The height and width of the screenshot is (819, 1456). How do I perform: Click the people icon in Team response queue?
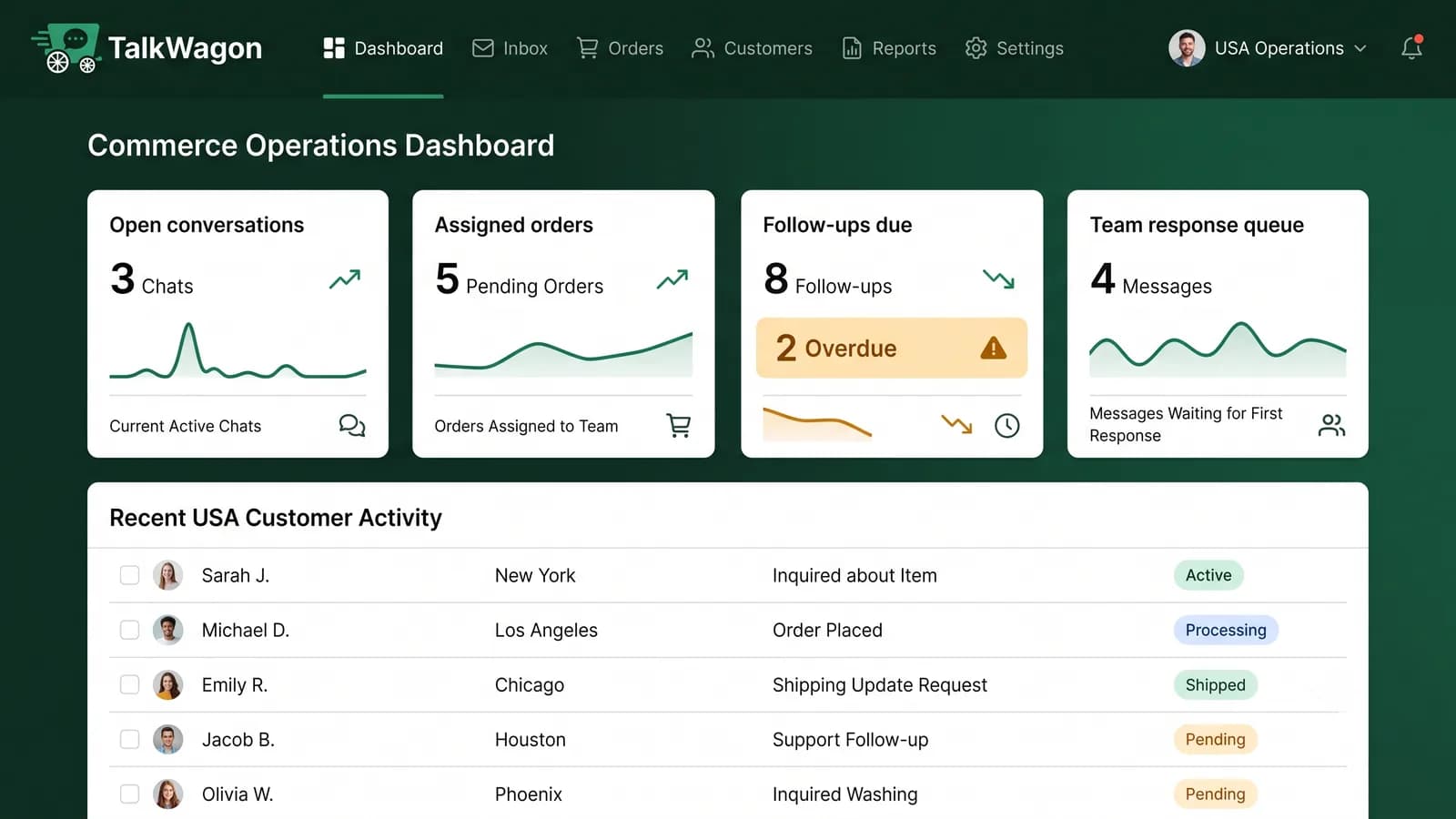1331,424
